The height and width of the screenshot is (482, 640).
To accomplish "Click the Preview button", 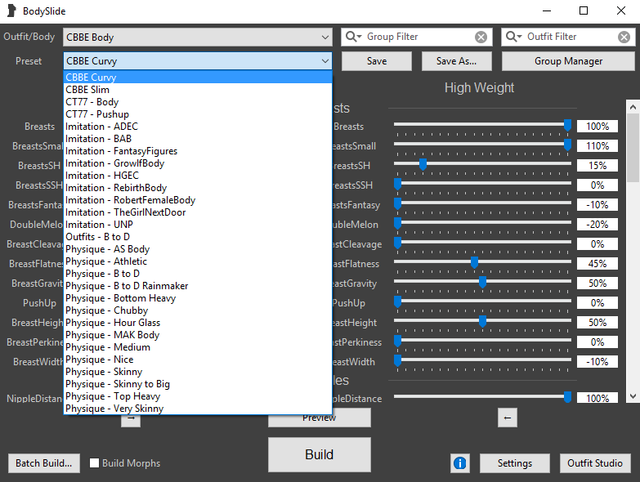I will 319,420.
